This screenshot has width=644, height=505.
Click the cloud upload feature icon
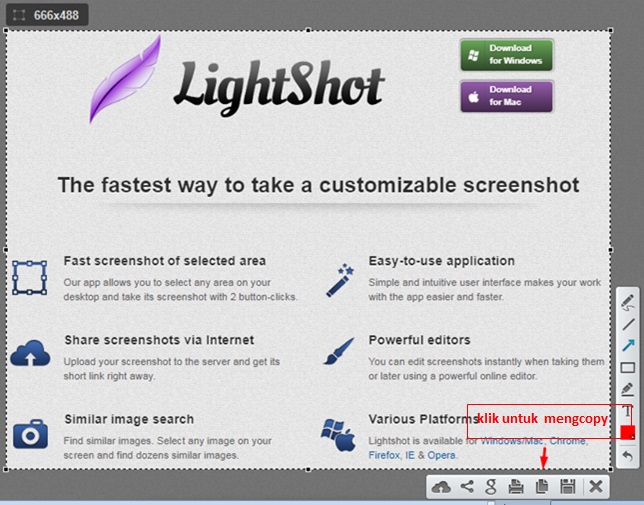30,354
